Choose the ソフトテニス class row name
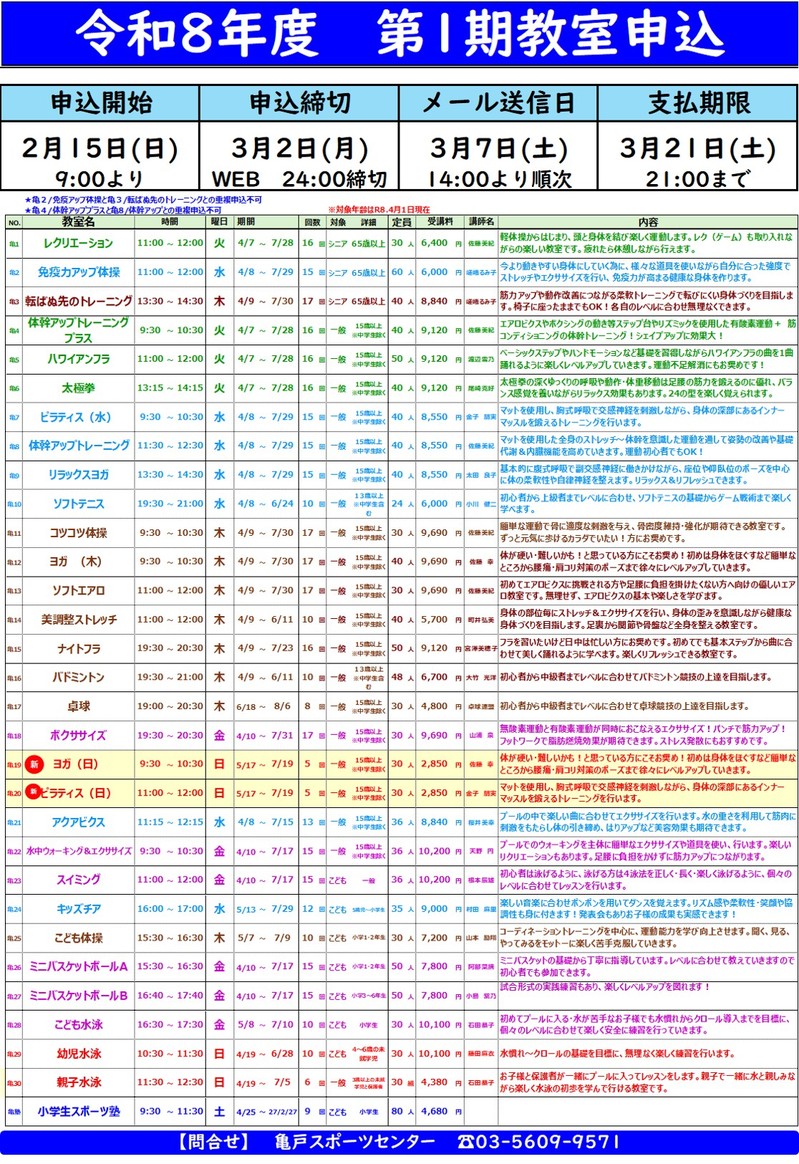 [x=79, y=504]
